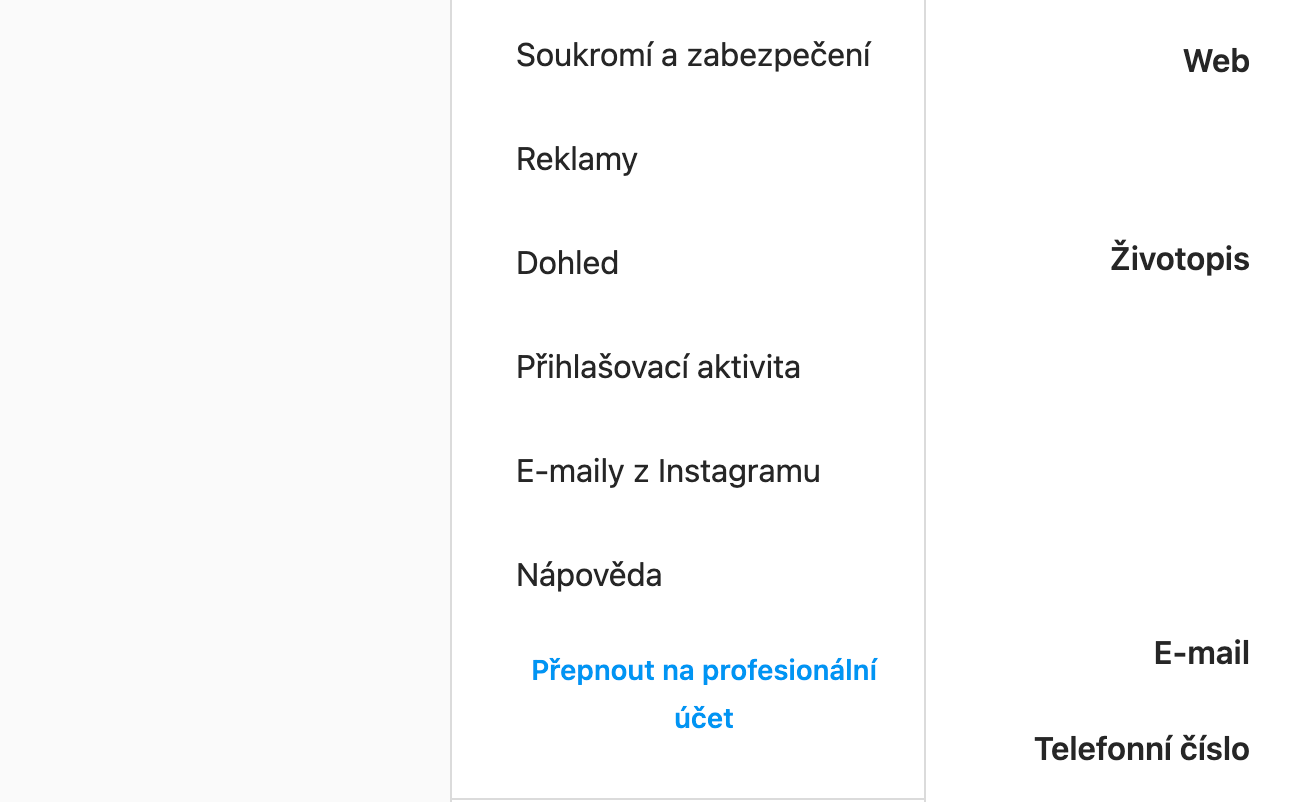Click the Životopis field label
This screenshot has height=802, width=1292.
pyautogui.click(x=1179, y=259)
